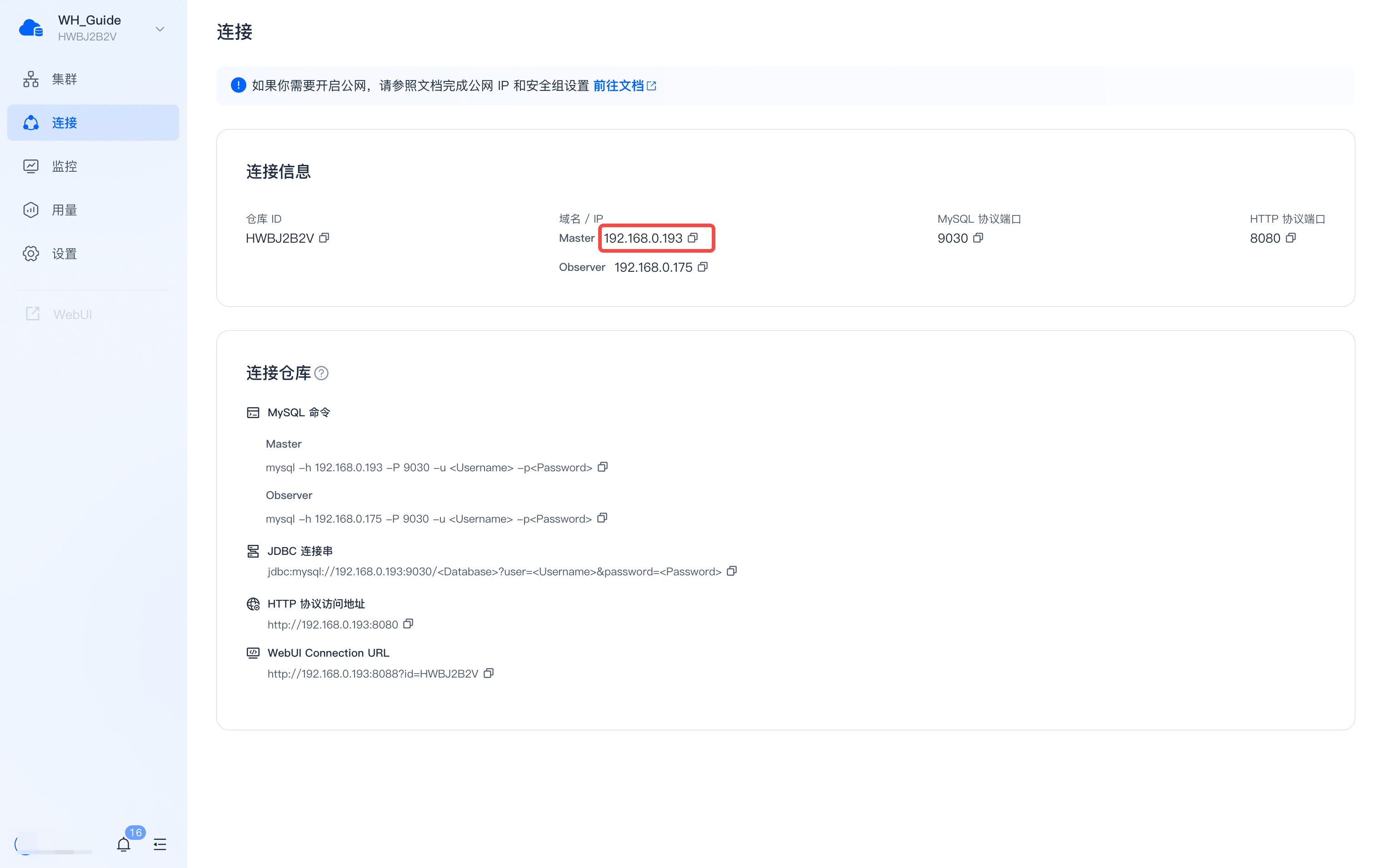Screen dimensions: 1379x868
Task: Click the Master IP text 192.168.0.193
Action: [x=643, y=238]
